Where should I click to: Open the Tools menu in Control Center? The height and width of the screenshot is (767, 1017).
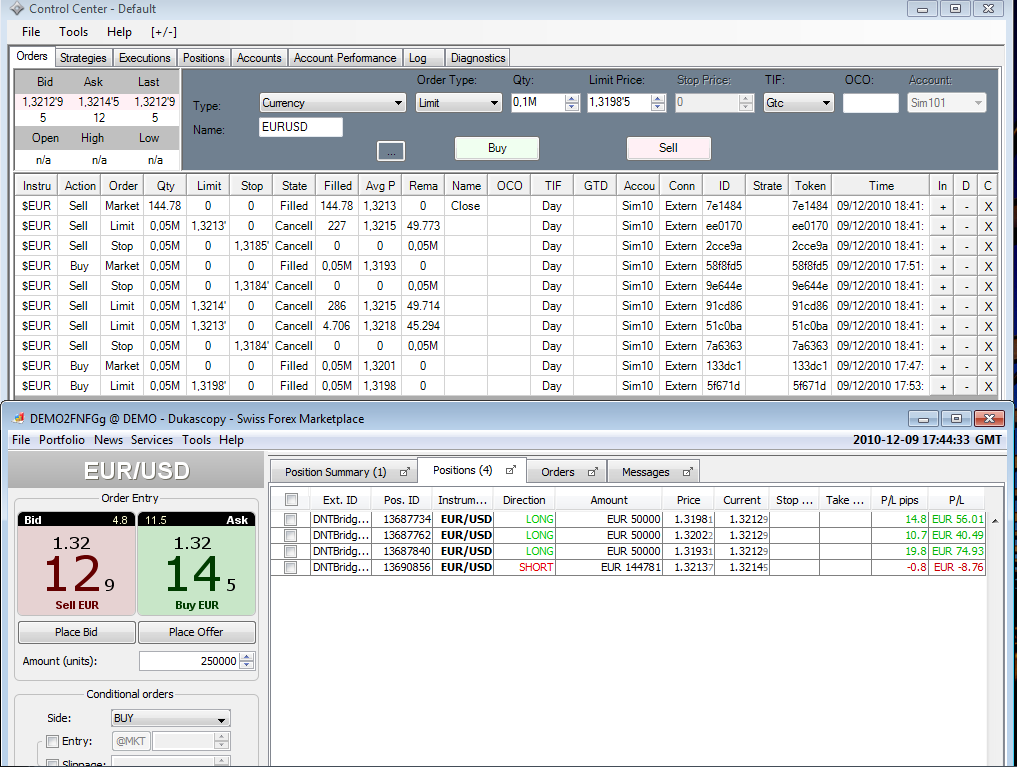click(x=73, y=32)
